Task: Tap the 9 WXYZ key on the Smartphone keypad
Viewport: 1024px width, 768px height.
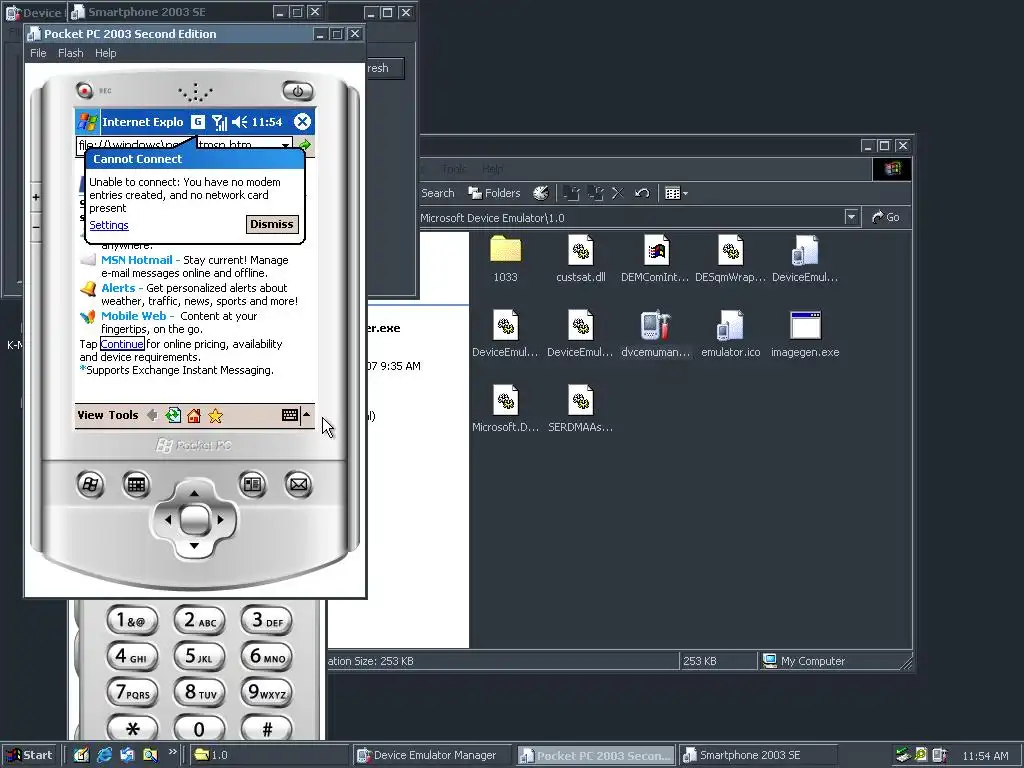Action: coord(266,692)
